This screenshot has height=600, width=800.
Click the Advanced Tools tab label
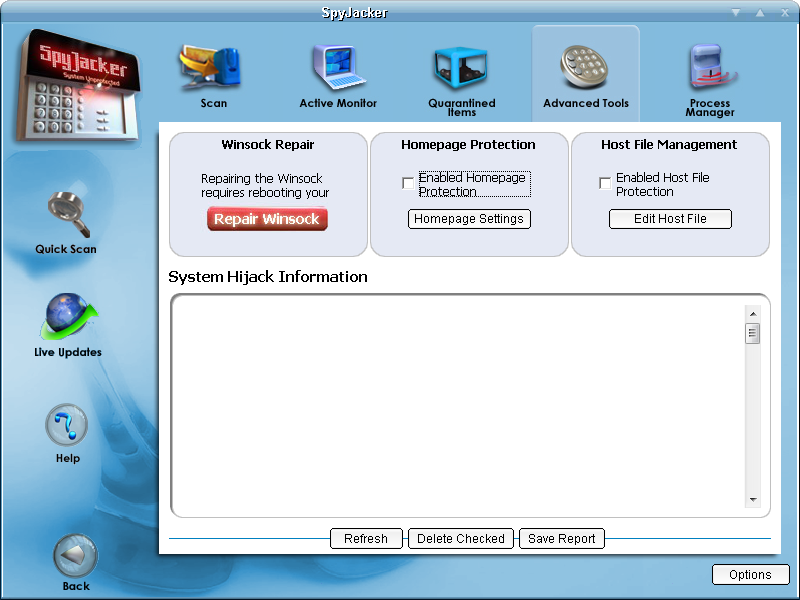tap(586, 103)
